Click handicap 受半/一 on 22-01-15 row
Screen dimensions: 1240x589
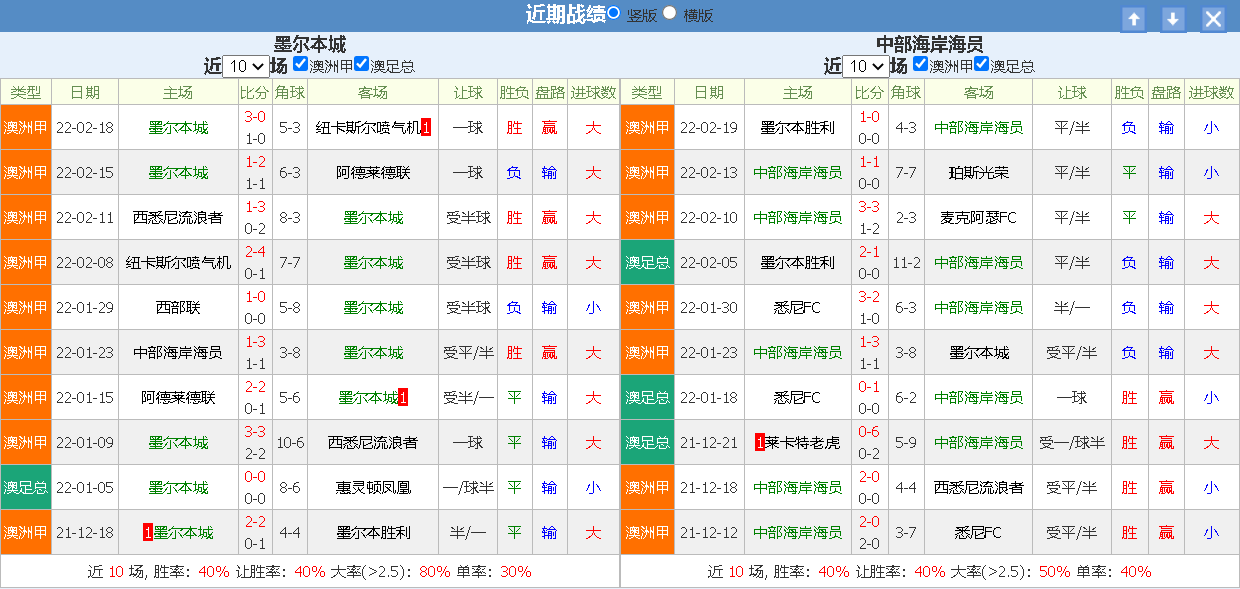pos(468,398)
